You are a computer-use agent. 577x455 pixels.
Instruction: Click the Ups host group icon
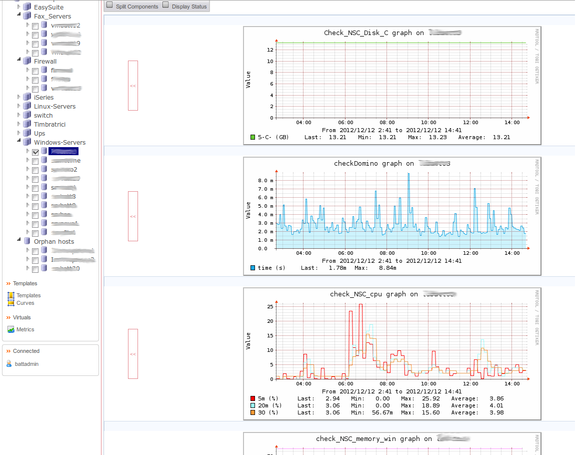(x=27, y=133)
